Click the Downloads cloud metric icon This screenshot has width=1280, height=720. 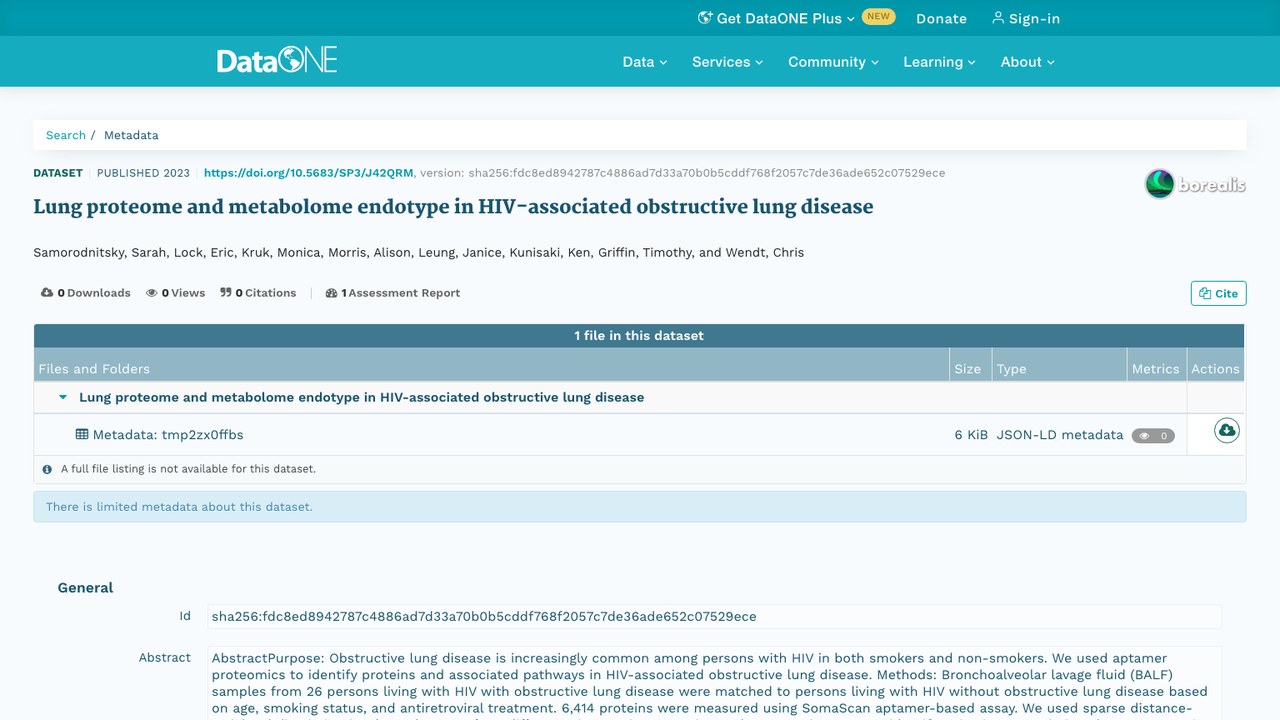47,293
